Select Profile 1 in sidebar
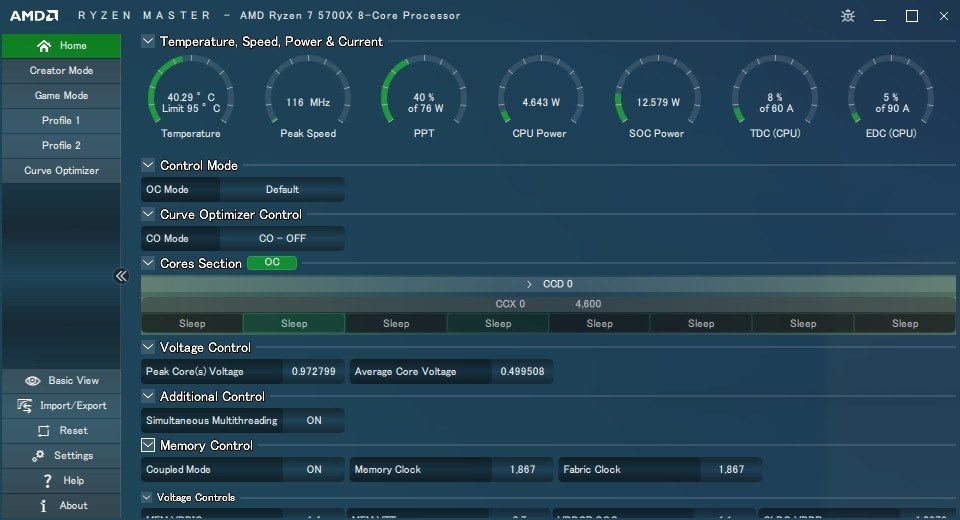The height and width of the screenshot is (520, 960). pyautogui.click(x=61, y=121)
